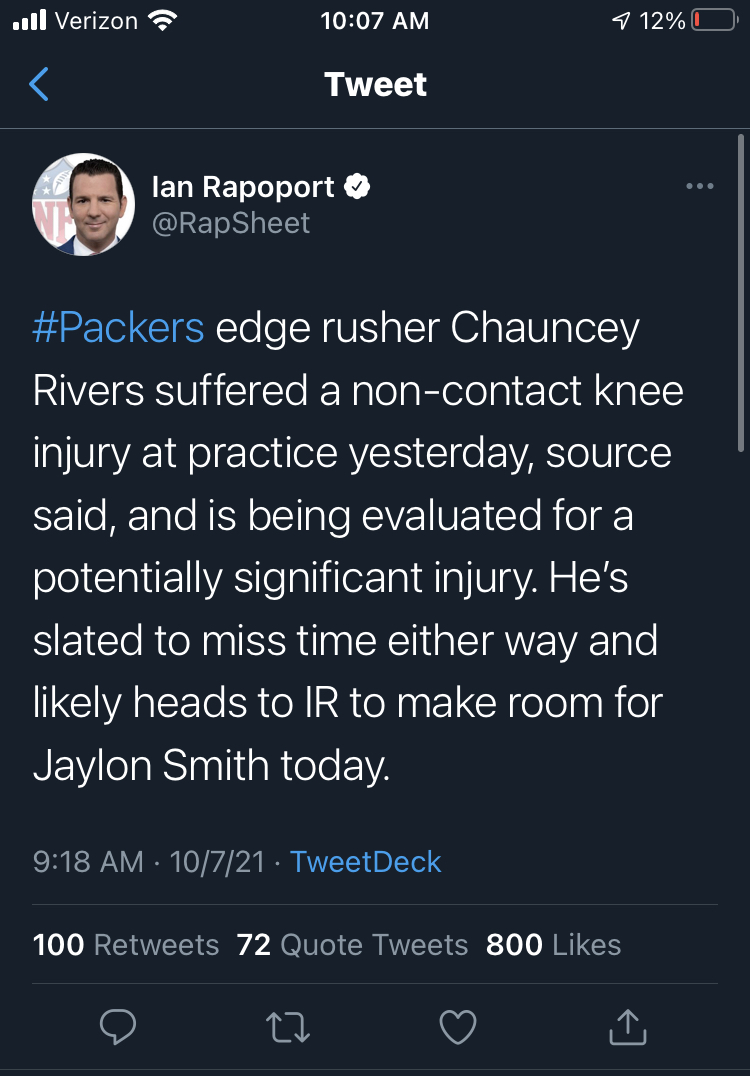The width and height of the screenshot is (750, 1076).
Task: Tap the retweet arrows icon
Action: [x=288, y=1027]
